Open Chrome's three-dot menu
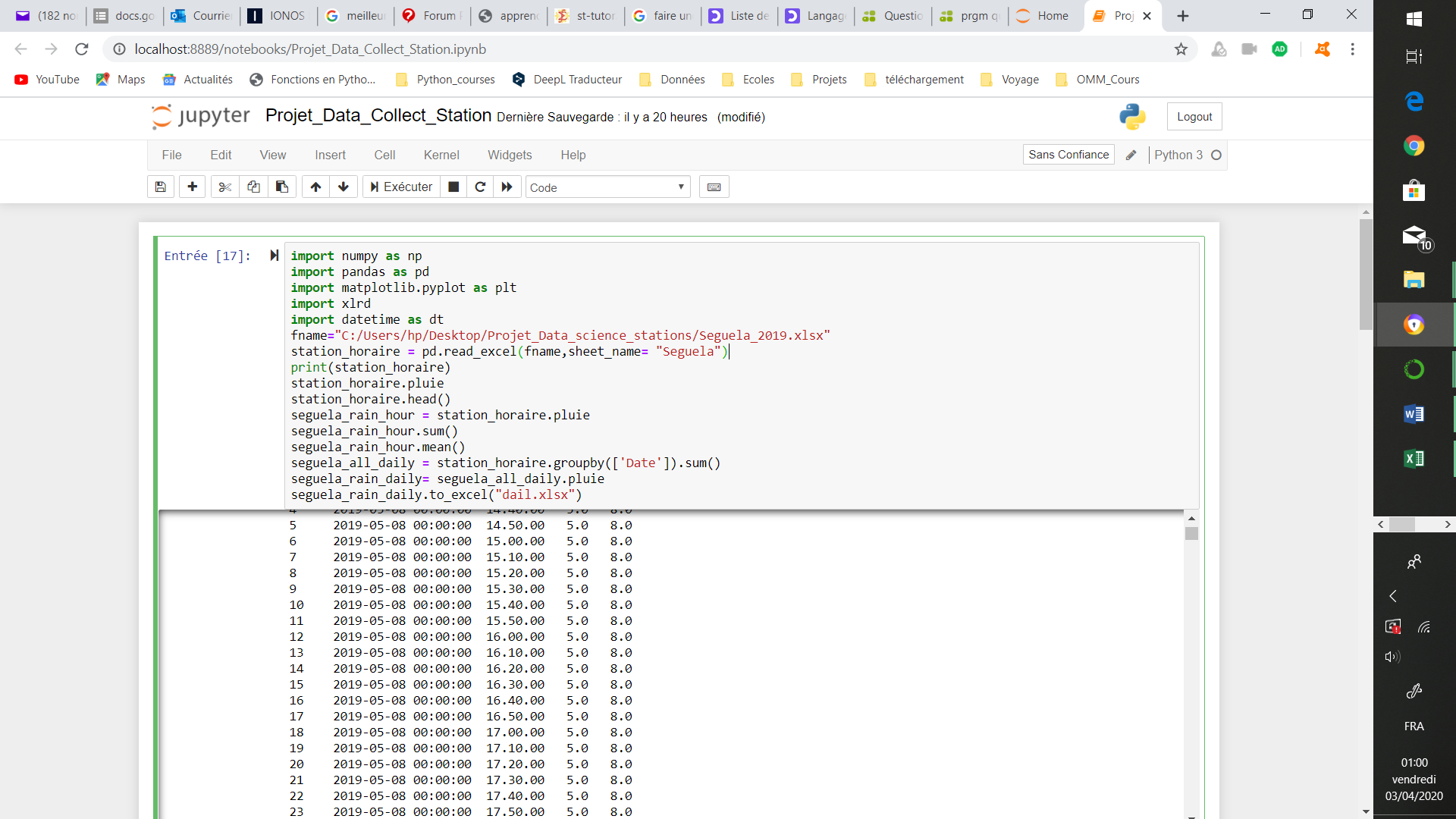This screenshot has height=819, width=1456. pyautogui.click(x=1352, y=49)
